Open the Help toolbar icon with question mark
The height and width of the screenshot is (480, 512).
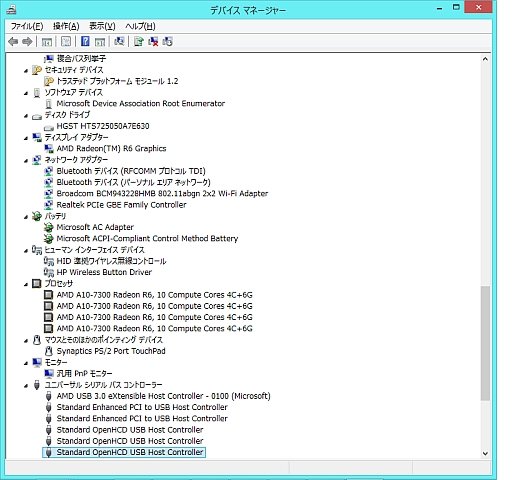tap(85, 41)
